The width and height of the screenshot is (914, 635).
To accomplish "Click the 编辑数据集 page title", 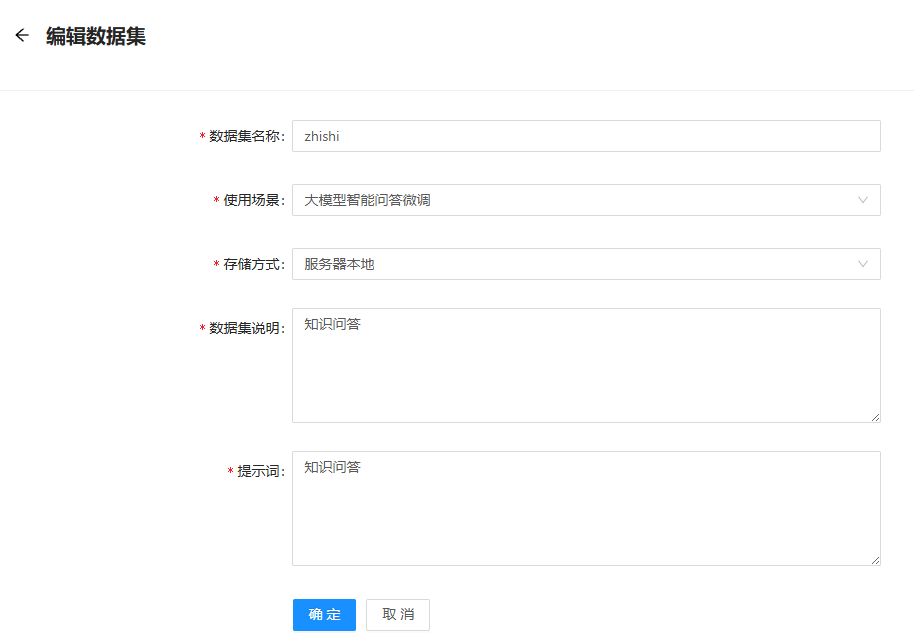I will coord(96,37).
